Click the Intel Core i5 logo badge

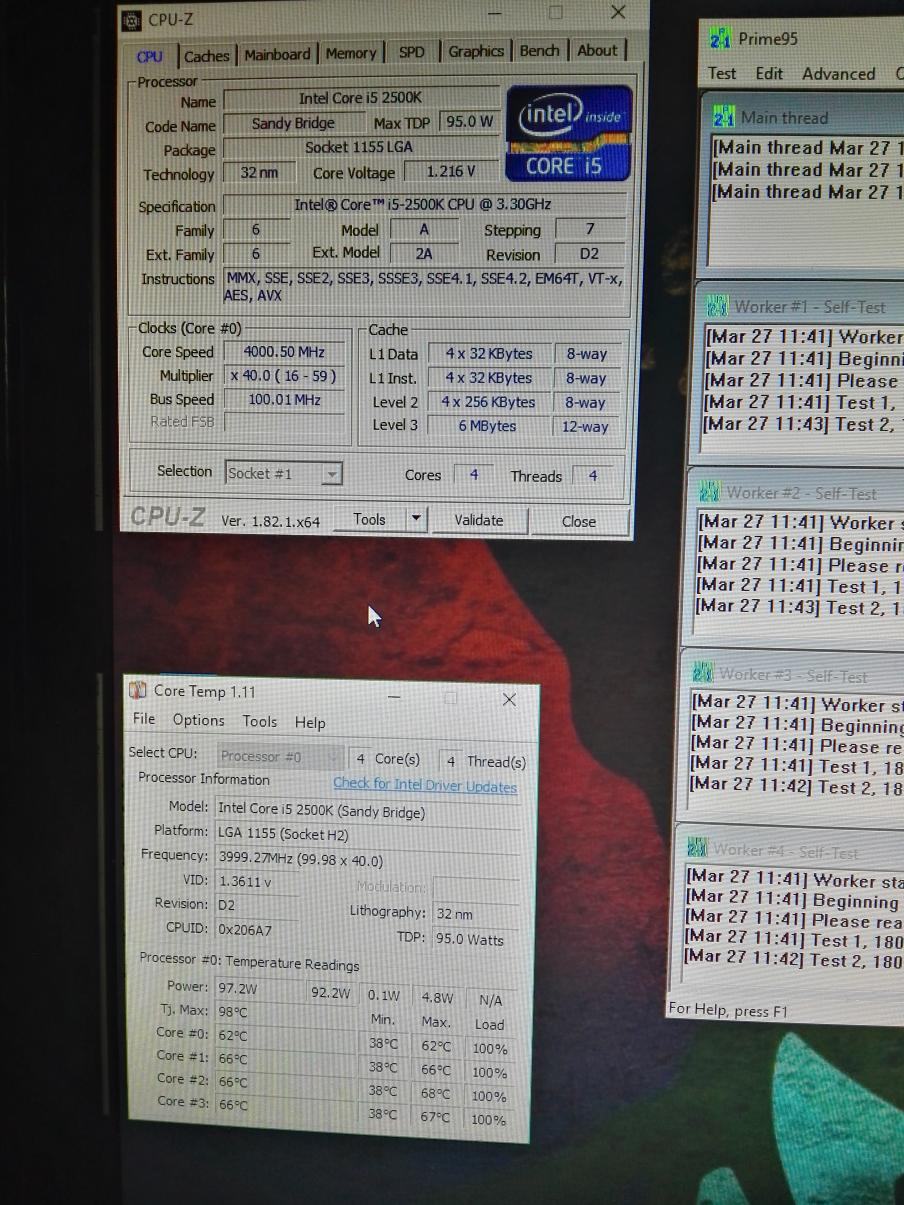pyautogui.click(x=569, y=133)
